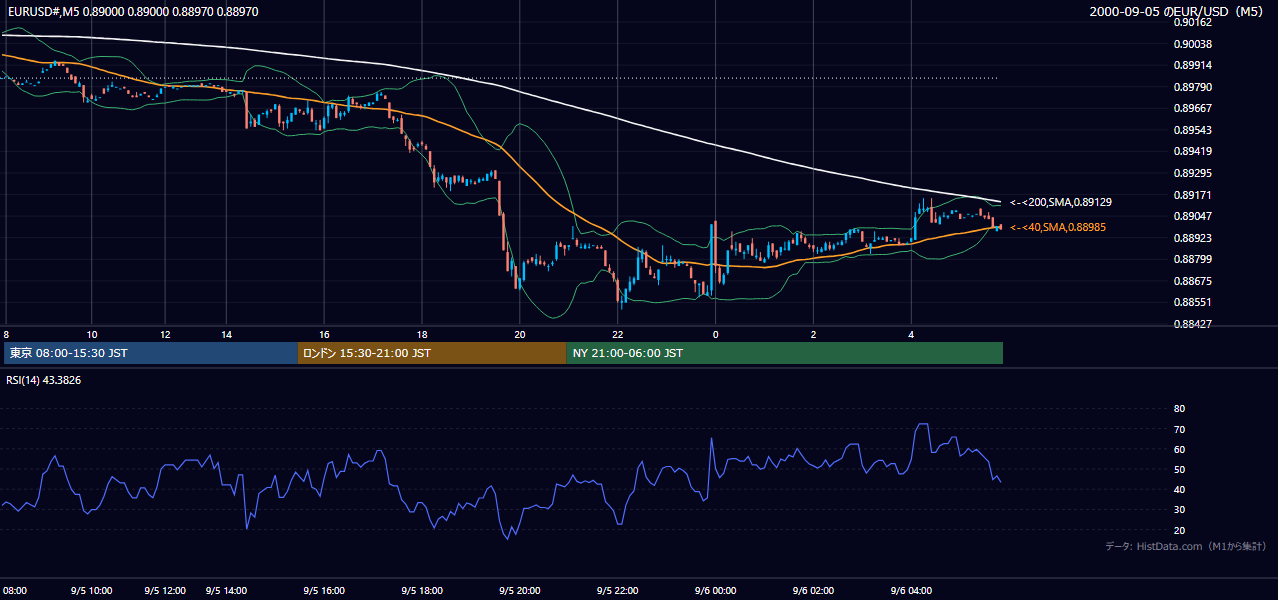The height and width of the screenshot is (600, 1278).
Task: Click the hour label 16 under the price chart
Action: (x=325, y=334)
